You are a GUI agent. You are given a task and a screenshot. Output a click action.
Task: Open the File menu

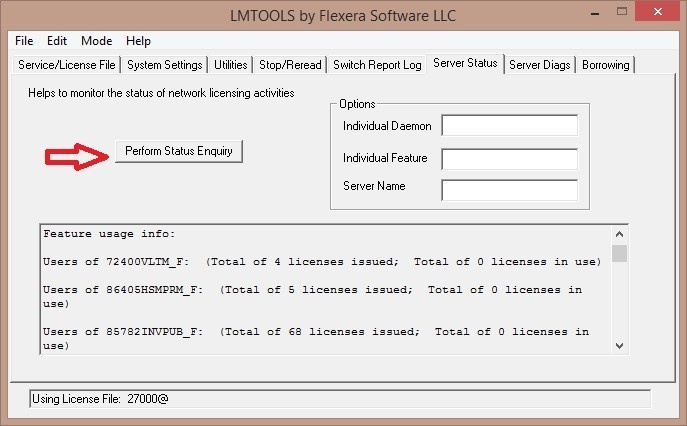[24, 41]
